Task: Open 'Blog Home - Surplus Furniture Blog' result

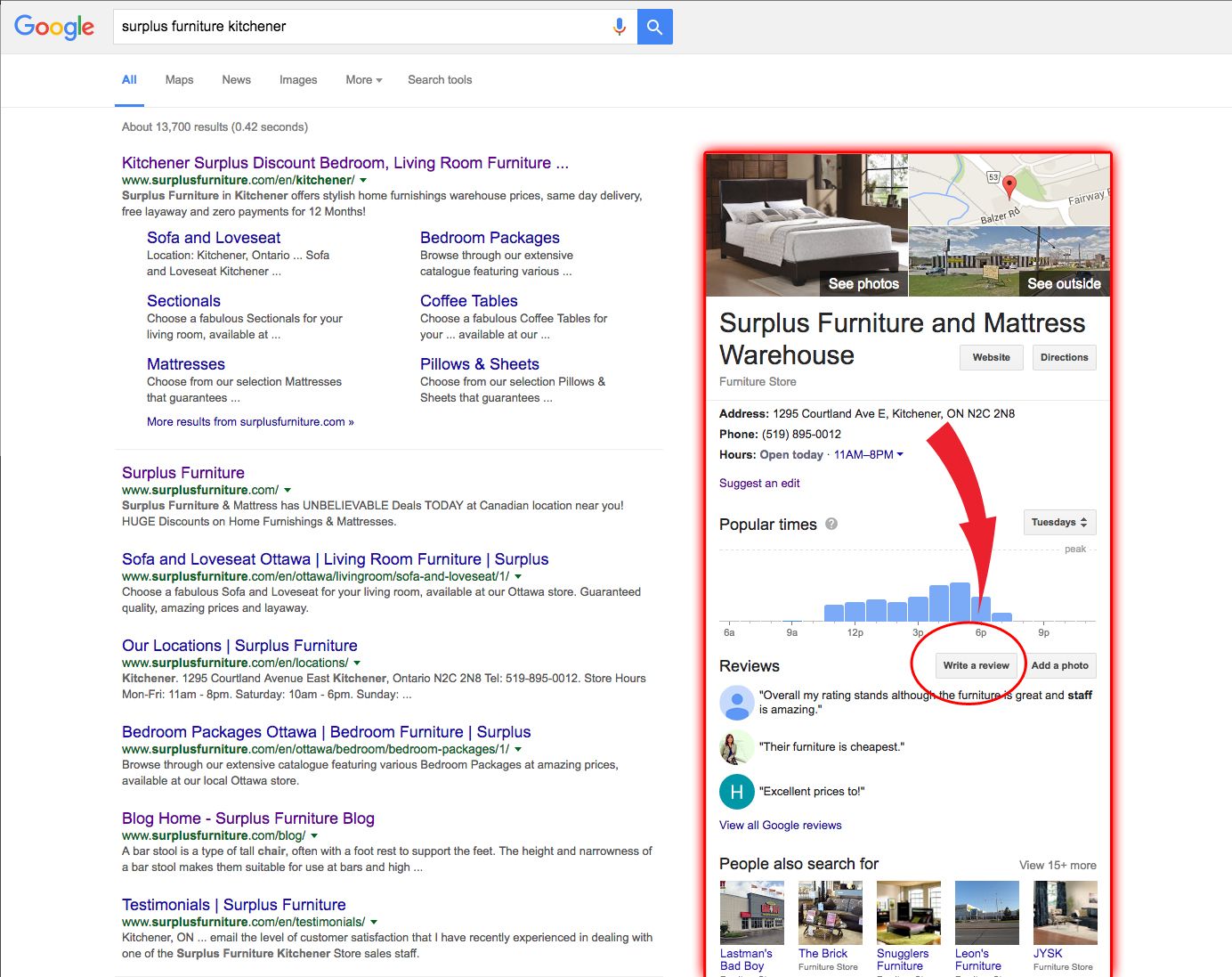Action: pos(248,818)
